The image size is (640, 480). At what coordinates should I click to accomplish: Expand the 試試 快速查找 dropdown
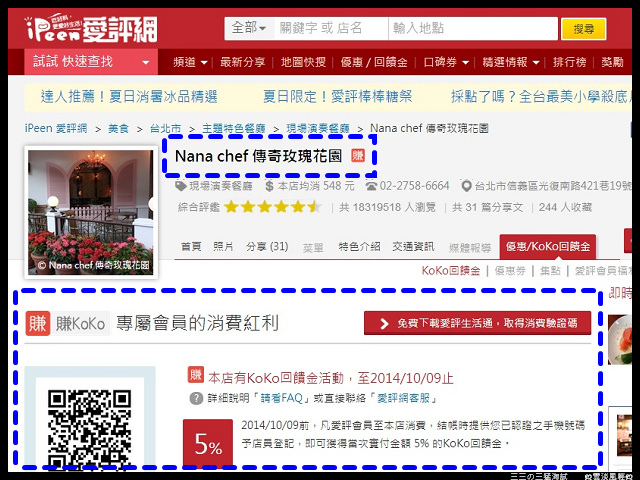(91, 62)
